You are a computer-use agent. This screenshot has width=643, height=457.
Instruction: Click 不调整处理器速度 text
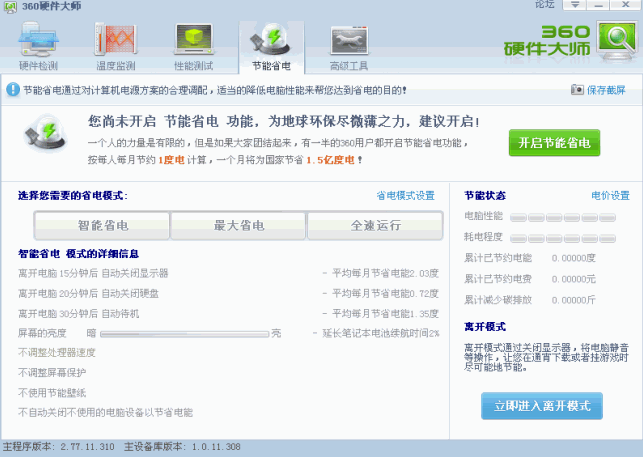[x=57, y=353]
